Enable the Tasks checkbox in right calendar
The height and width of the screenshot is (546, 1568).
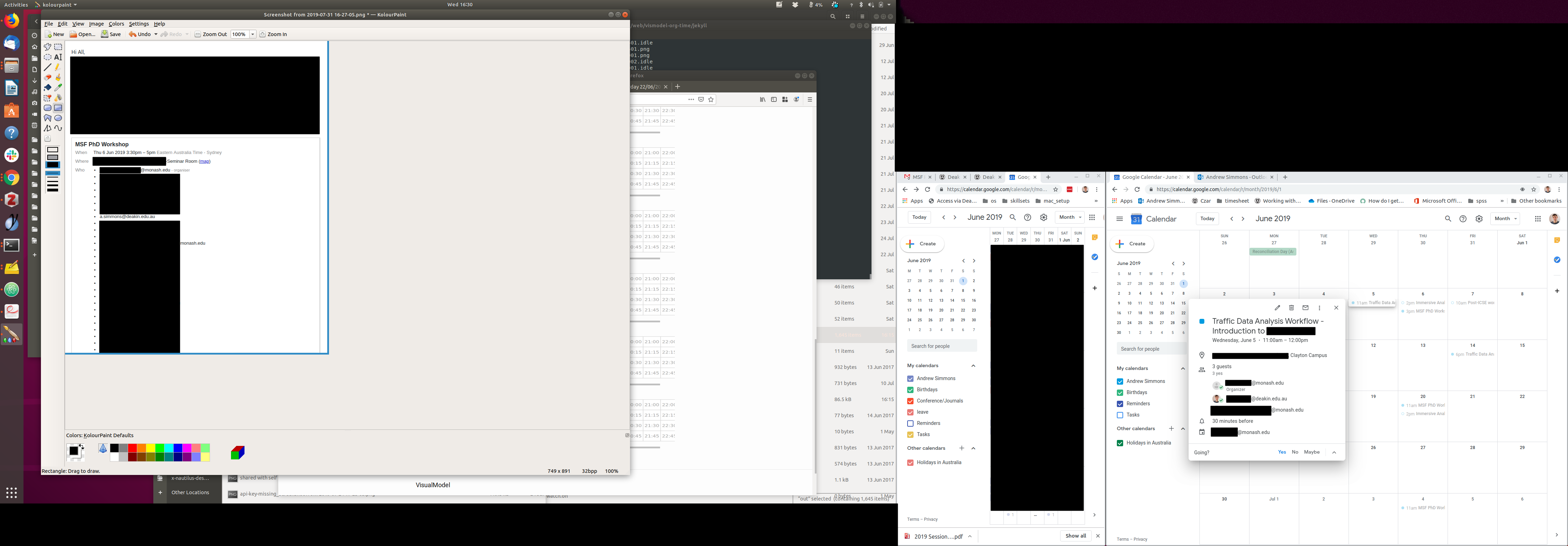1120,415
